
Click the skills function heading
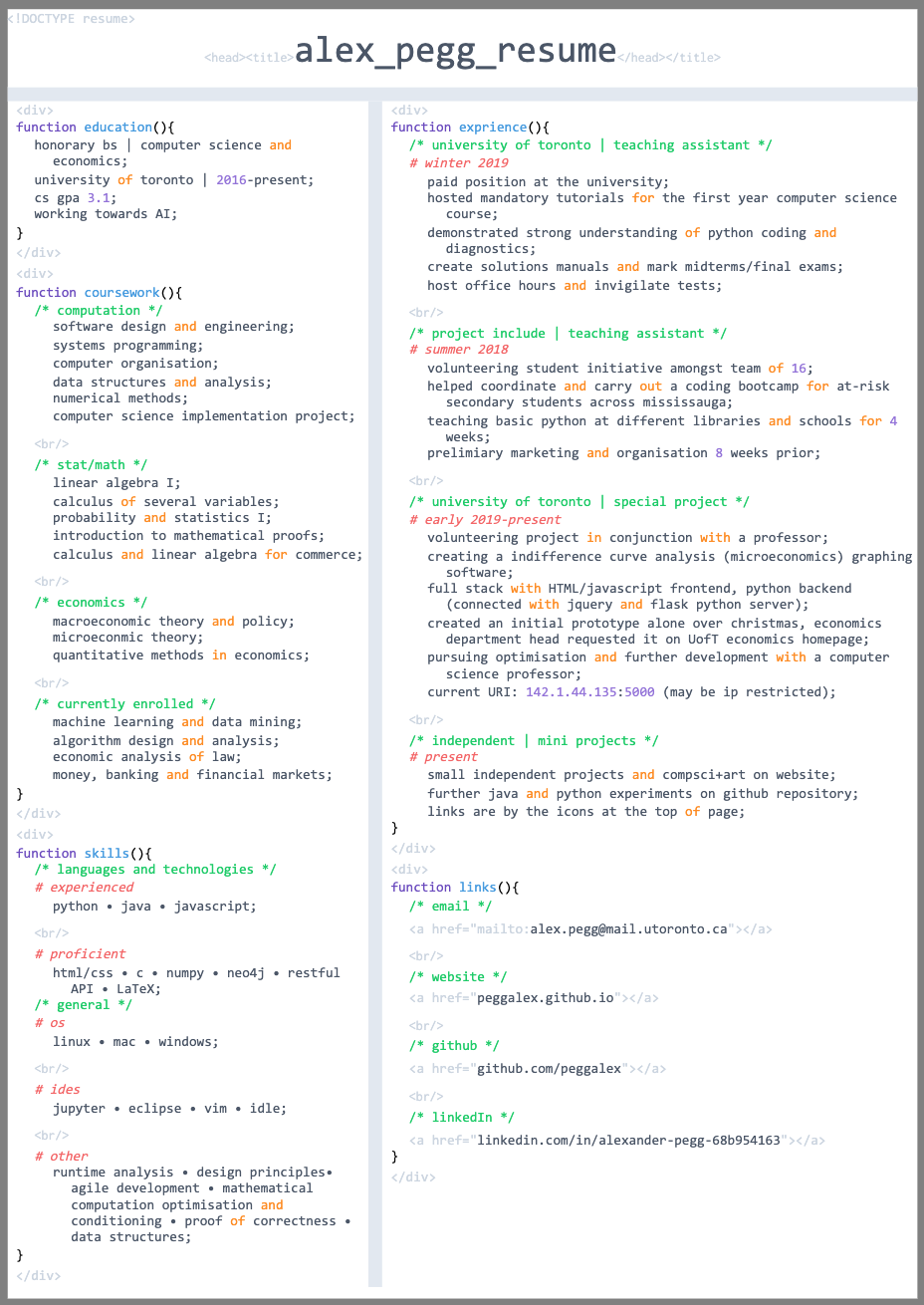tap(107, 854)
